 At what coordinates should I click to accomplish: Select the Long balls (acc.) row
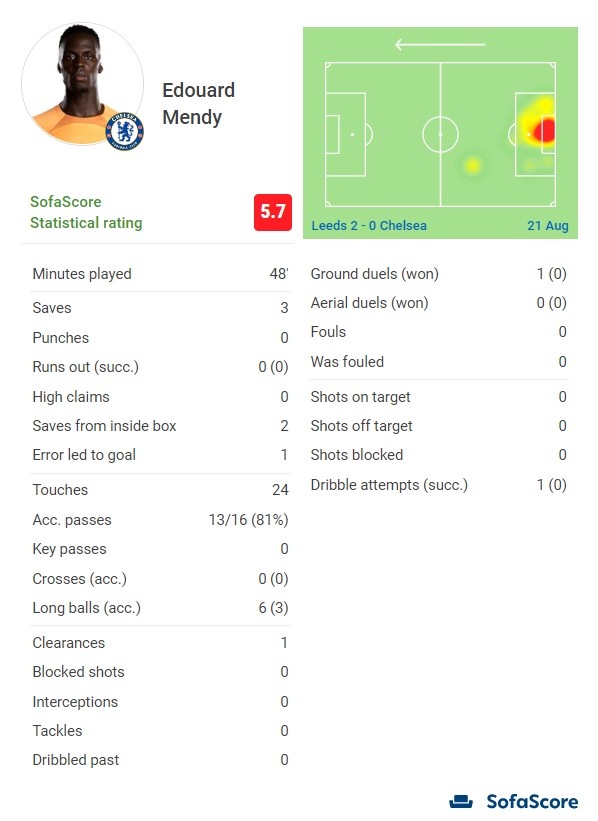click(160, 608)
